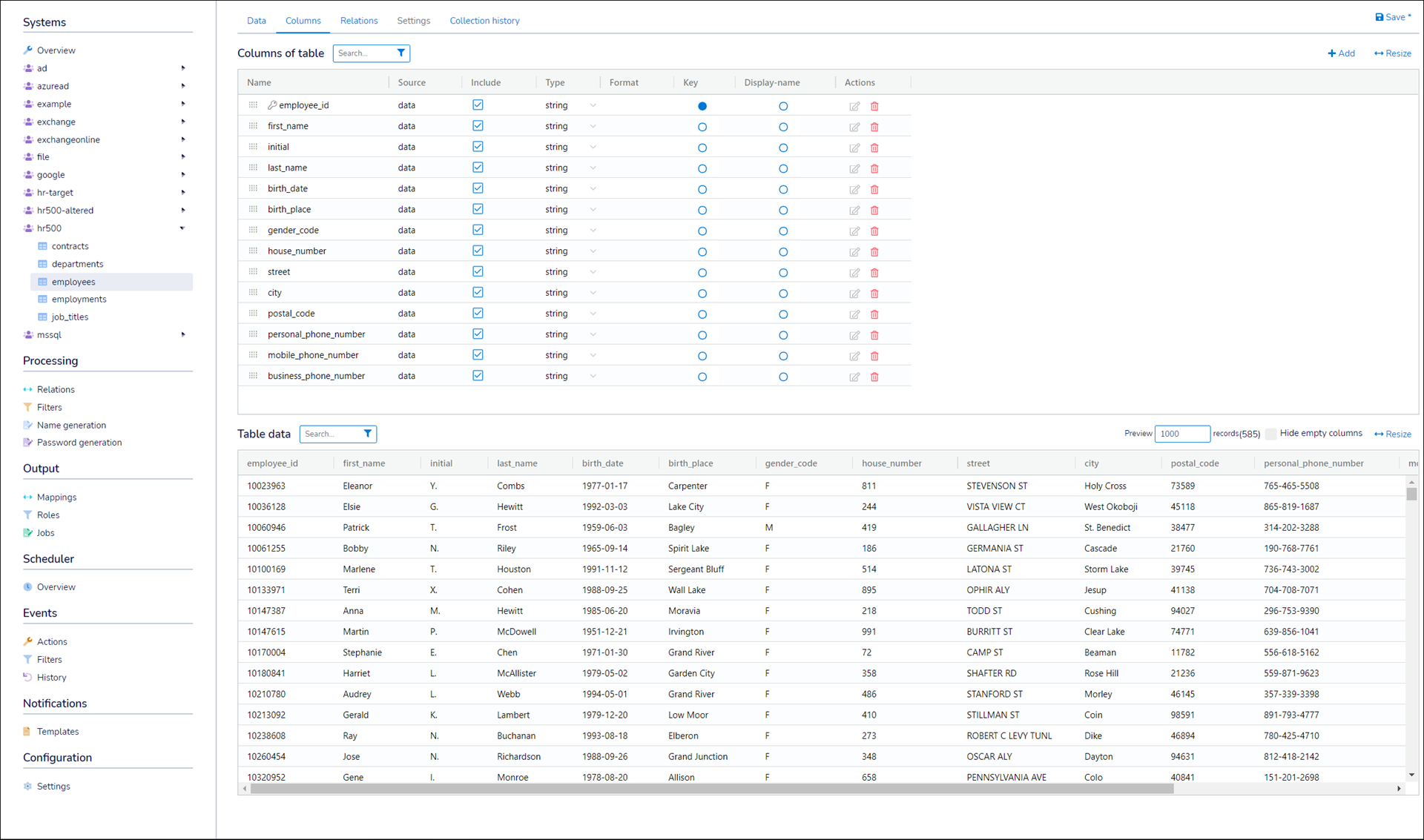Click the horizontal scrollbar of Table data

pos(712,789)
